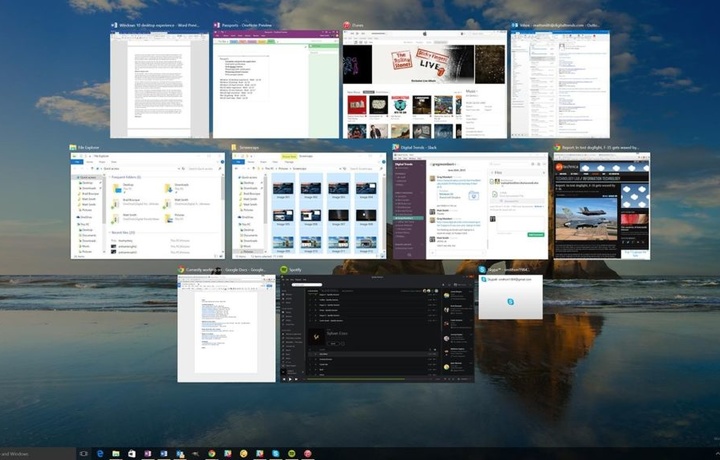Click the Chrome taskbar icon

(212, 454)
